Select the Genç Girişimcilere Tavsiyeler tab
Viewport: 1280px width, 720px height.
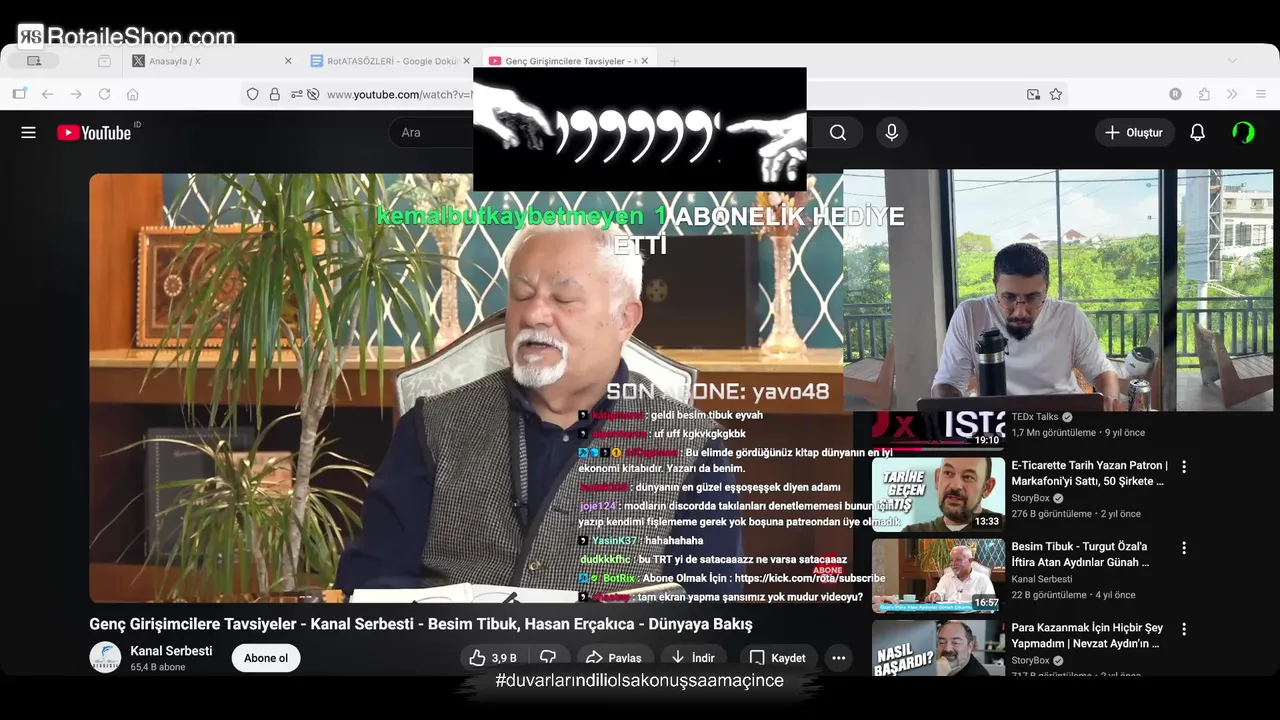[x=568, y=61]
